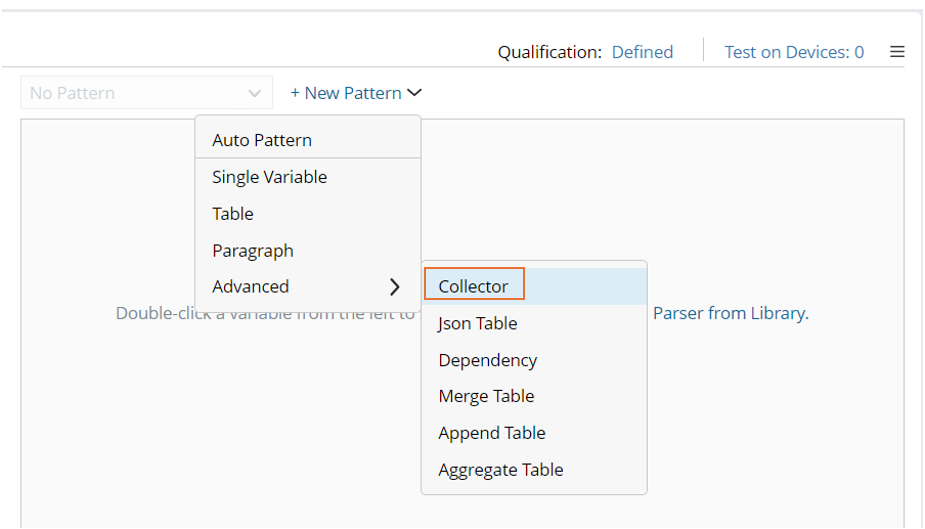Choose Auto Pattern from the menu
Screen dimensions: 925x529
(x=262, y=140)
